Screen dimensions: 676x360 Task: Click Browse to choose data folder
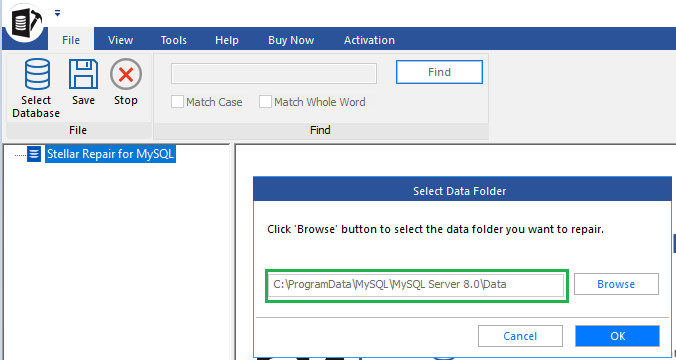pos(616,284)
